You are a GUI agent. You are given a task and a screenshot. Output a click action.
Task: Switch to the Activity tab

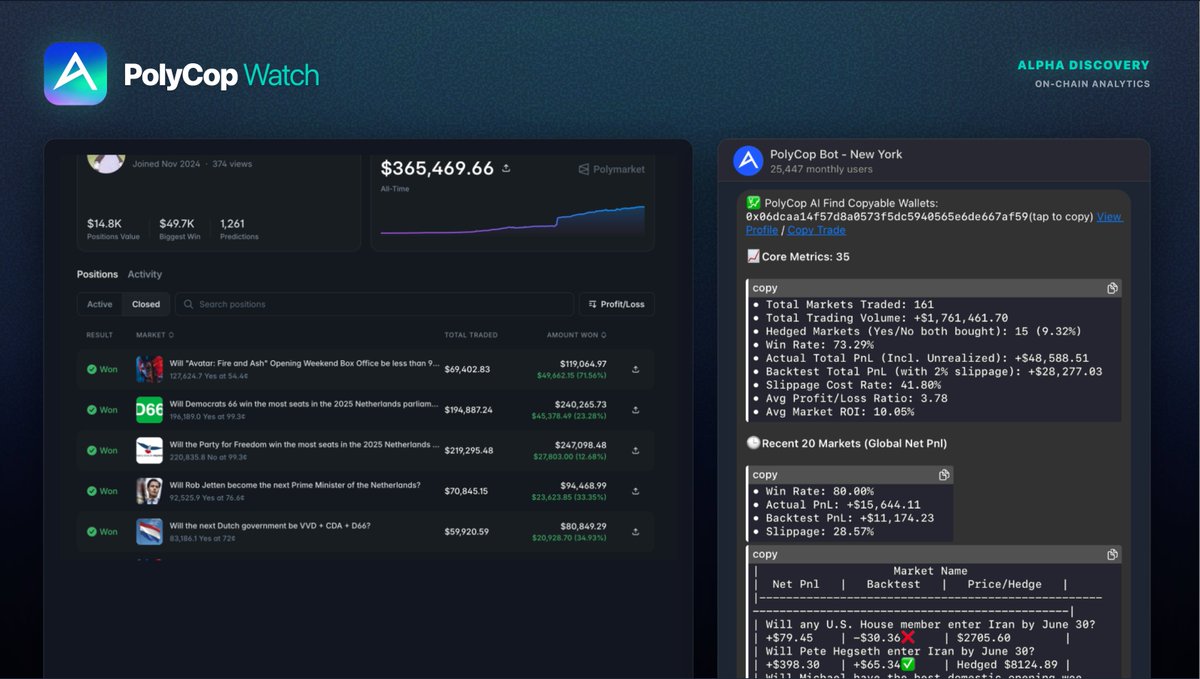pyautogui.click(x=145, y=274)
